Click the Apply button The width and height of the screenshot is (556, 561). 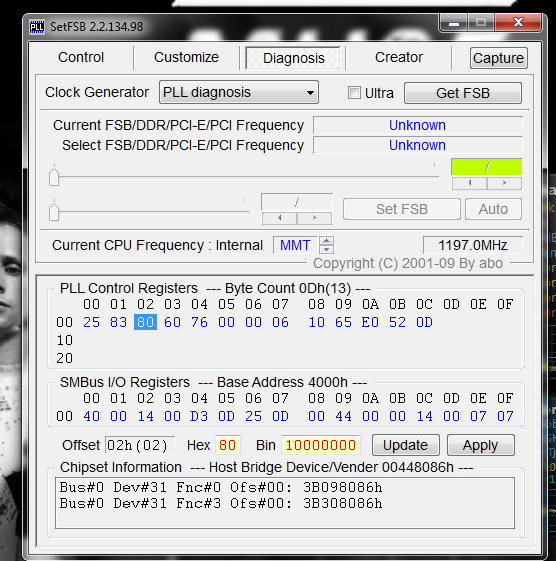click(x=481, y=445)
